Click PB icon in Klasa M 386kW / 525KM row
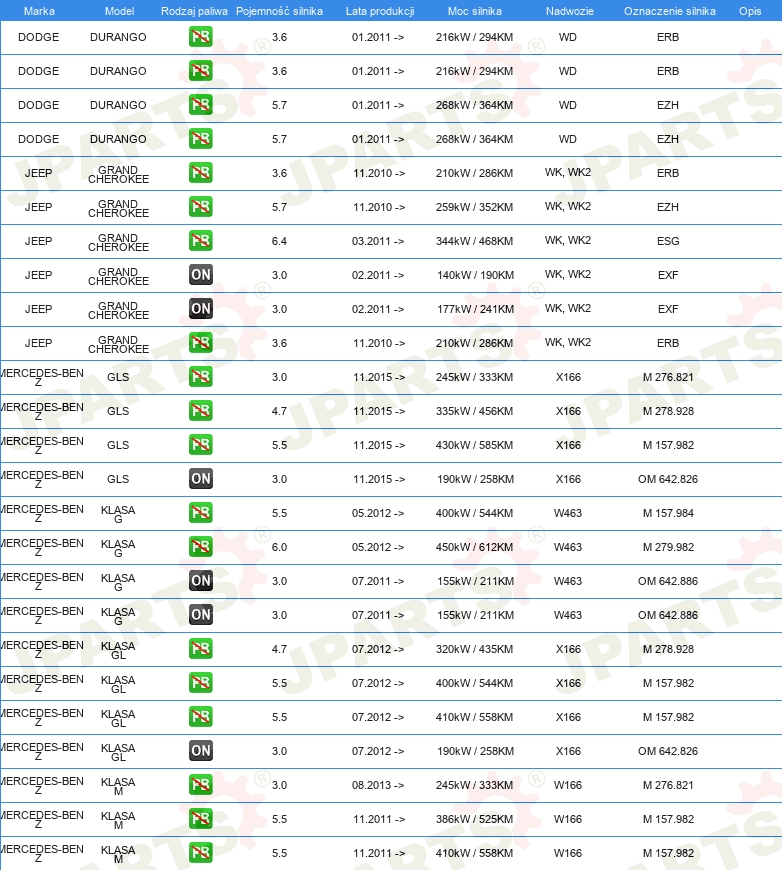This screenshot has width=782, height=870. [x=200, y=818]
